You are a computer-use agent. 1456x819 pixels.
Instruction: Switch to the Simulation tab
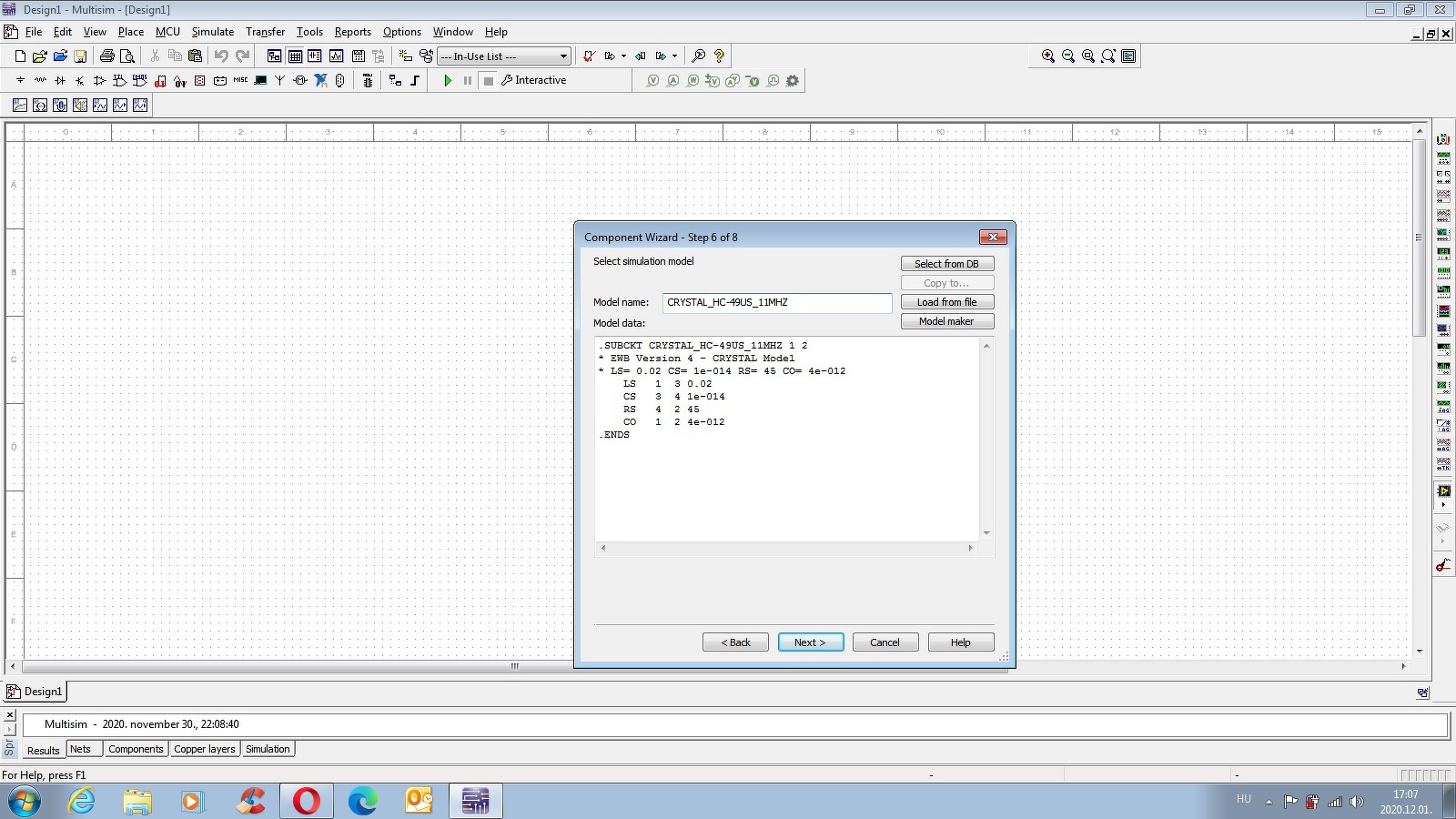click(x=268, y=750)
